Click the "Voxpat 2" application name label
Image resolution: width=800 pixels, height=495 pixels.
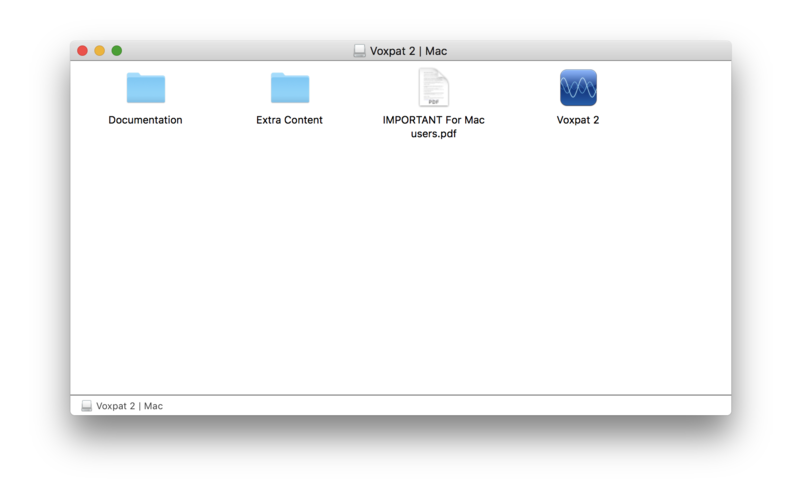[578, 120]
